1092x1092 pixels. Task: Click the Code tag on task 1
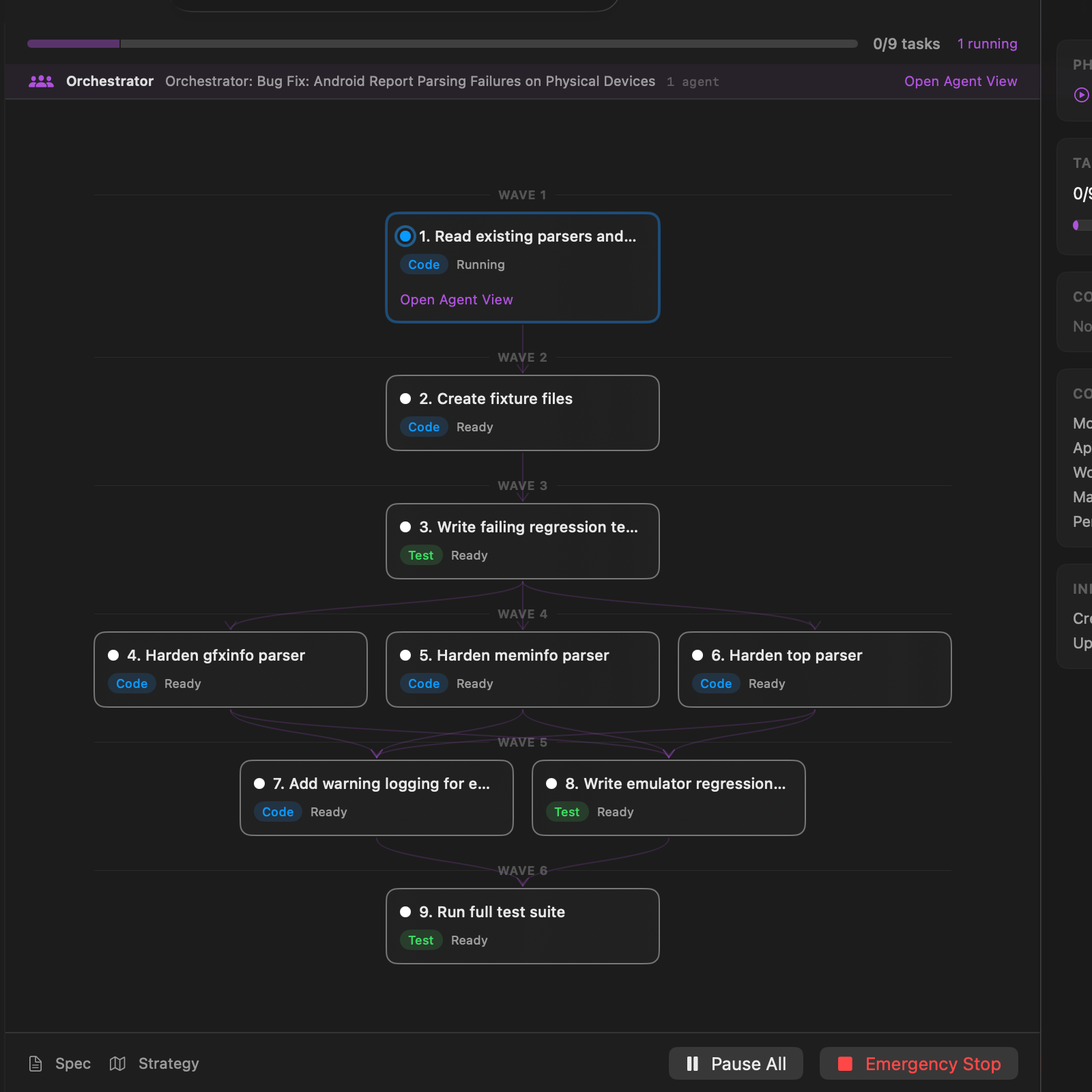point(424,264)
